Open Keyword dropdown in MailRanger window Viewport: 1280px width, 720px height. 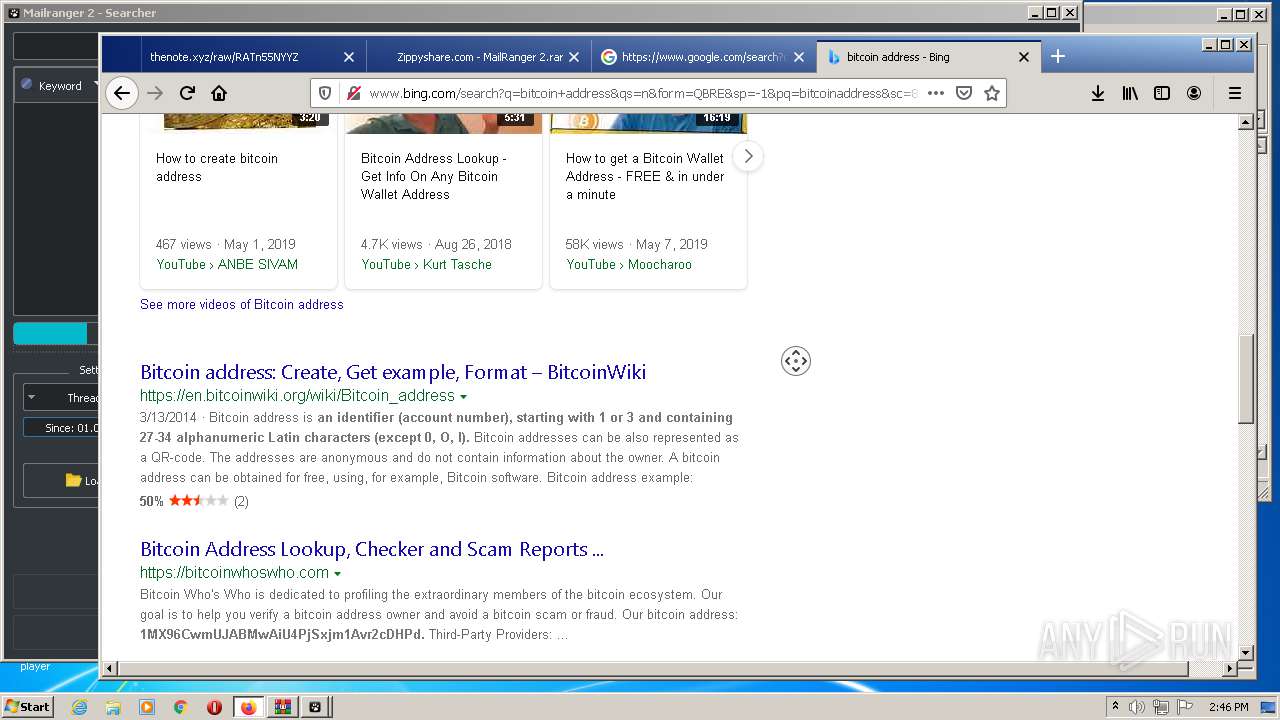point(60,86)
